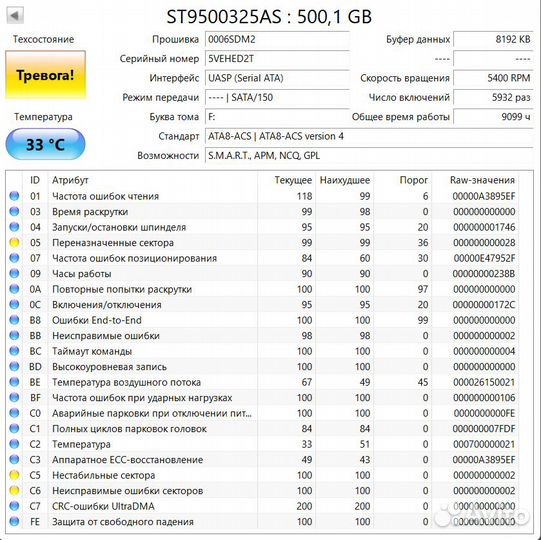Click raw value 000000007FDF of head parking cycles

tap(484, 429)
